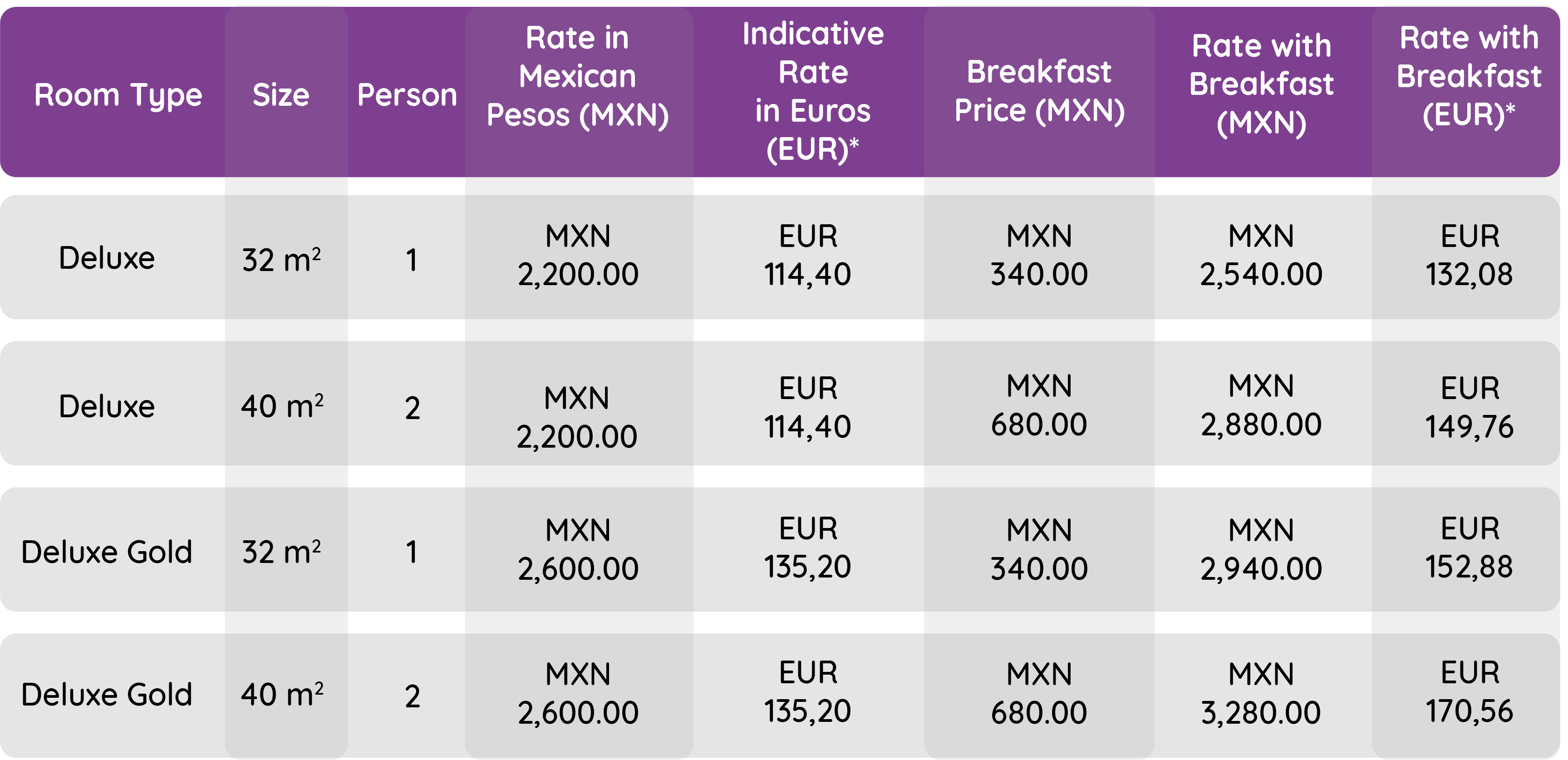Click the MXN 2,940.00 rate cell
Viewport: 1568px width, 760px height.
click(x=1261, y=549)
